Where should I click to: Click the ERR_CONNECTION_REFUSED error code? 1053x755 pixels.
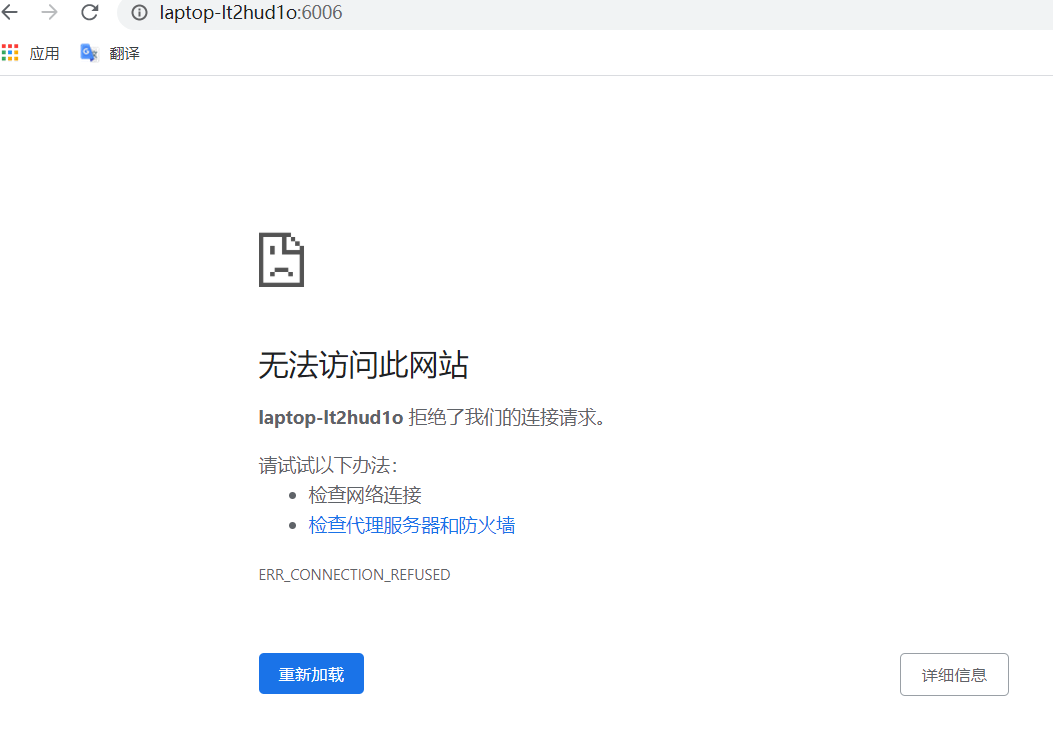pyautogui.click(x=354, y=574)
